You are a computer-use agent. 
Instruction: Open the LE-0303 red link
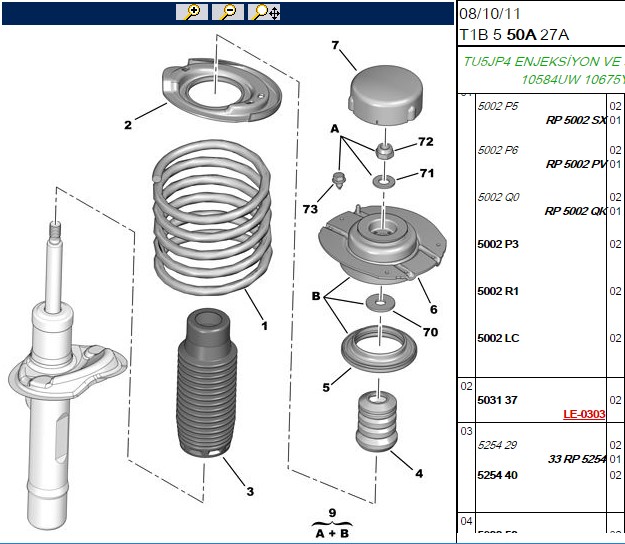(584, 414)
